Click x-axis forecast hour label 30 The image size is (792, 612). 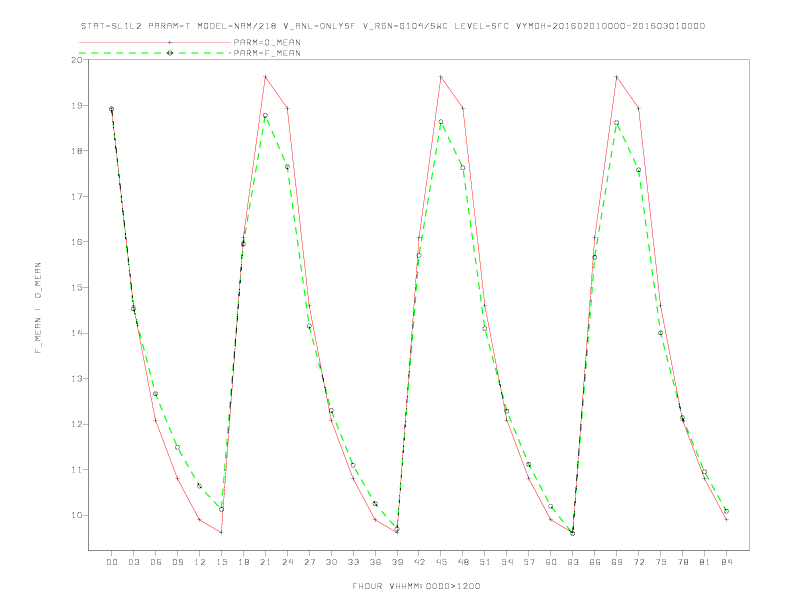point(331,562)
